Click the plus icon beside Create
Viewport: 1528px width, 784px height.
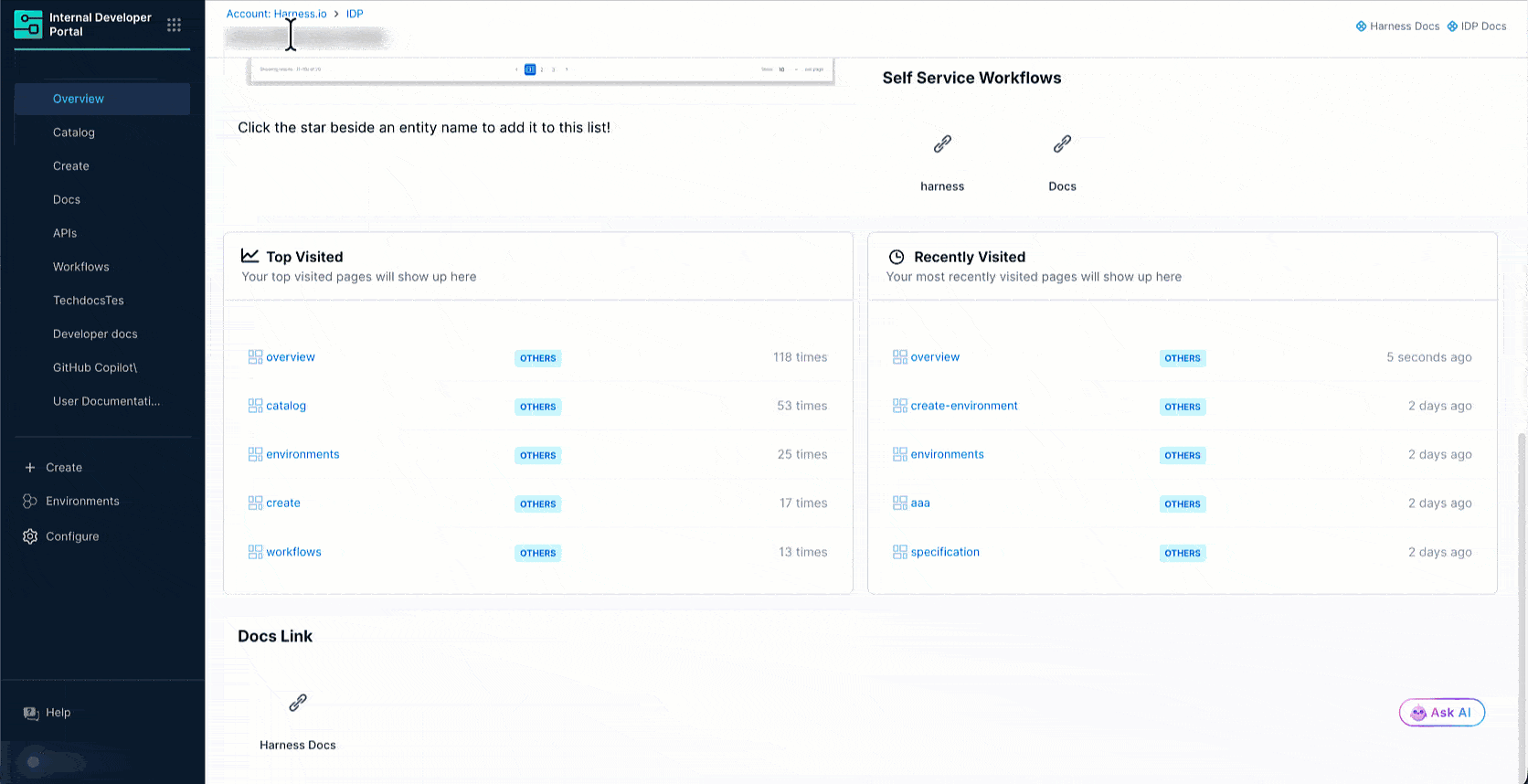(x=30, y=468)
